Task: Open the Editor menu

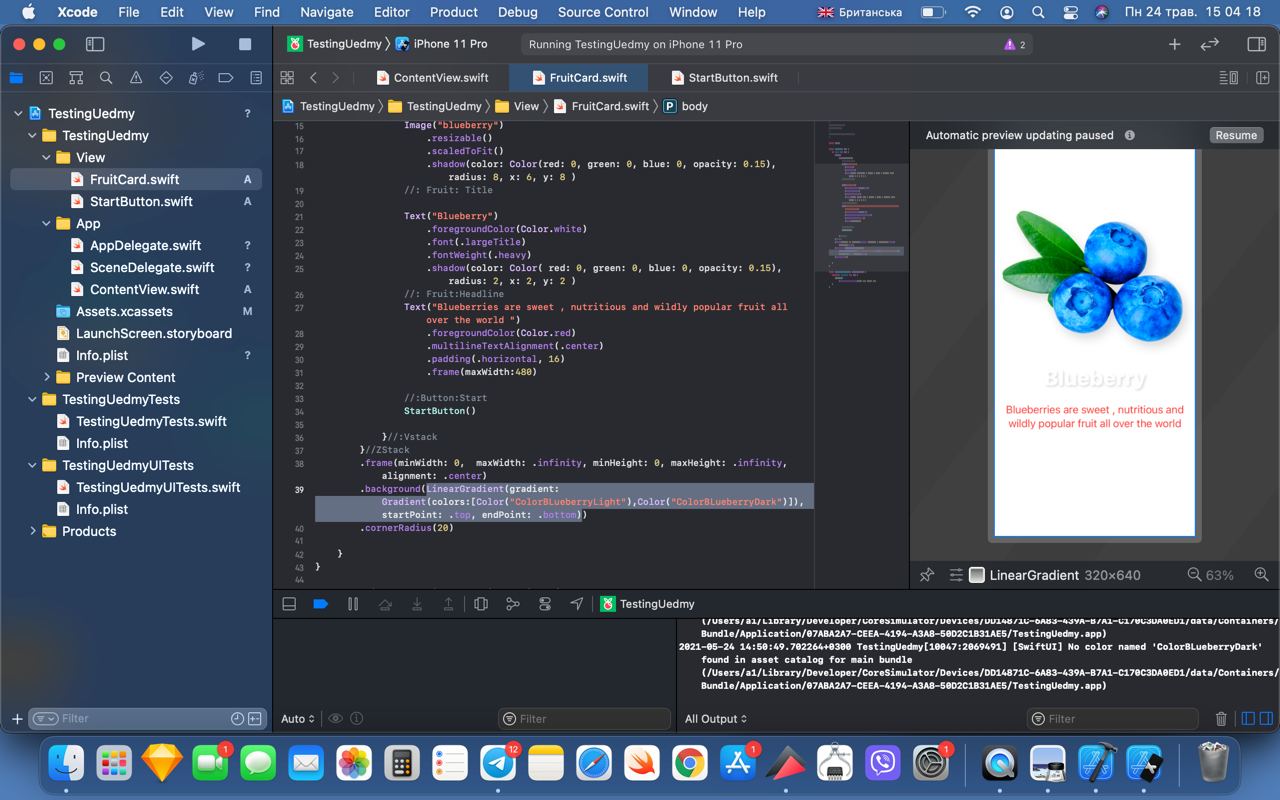Action: pyautogui.click(x=391, y=12)
